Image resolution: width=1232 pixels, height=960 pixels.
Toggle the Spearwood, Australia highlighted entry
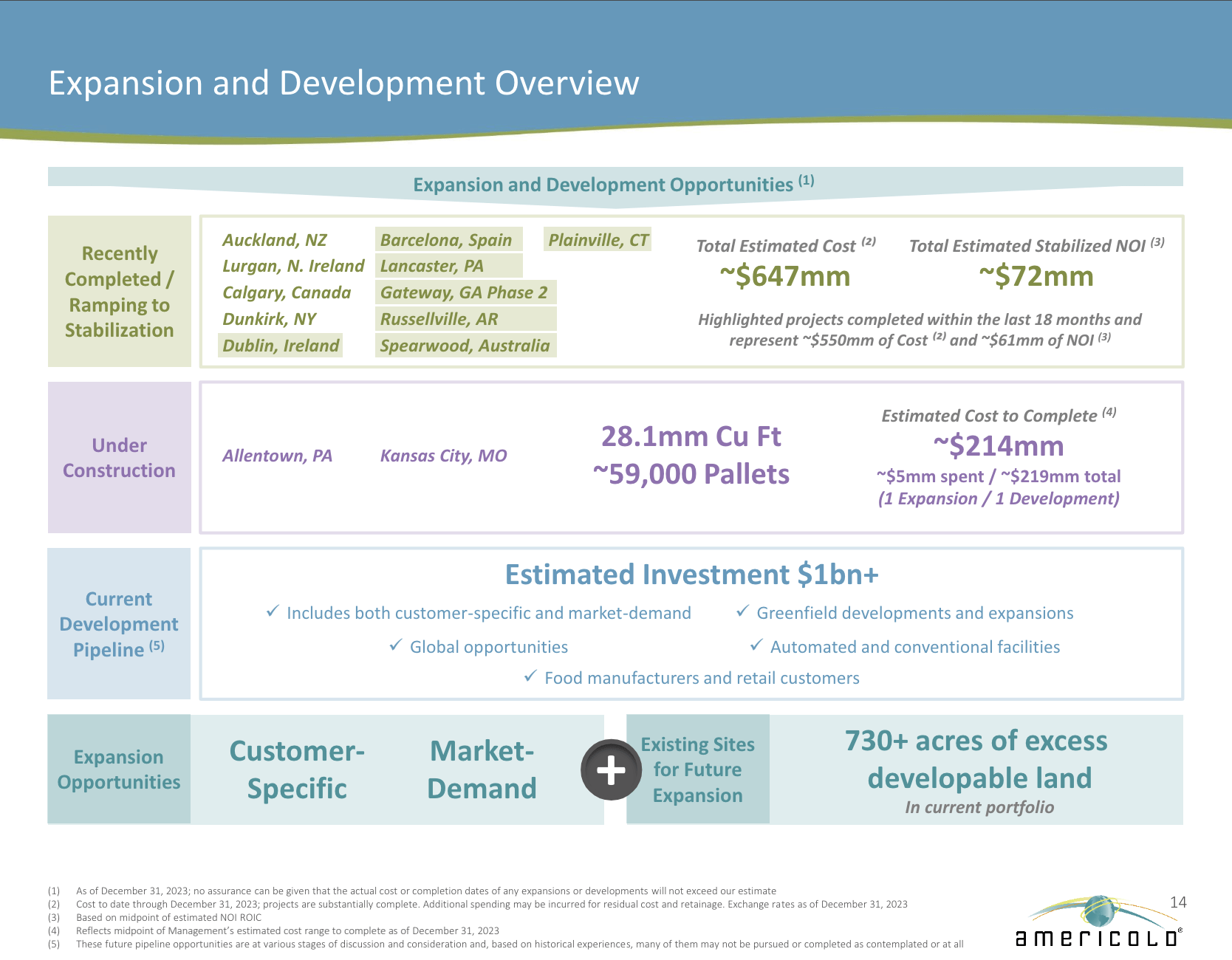[x=465, y=345]
